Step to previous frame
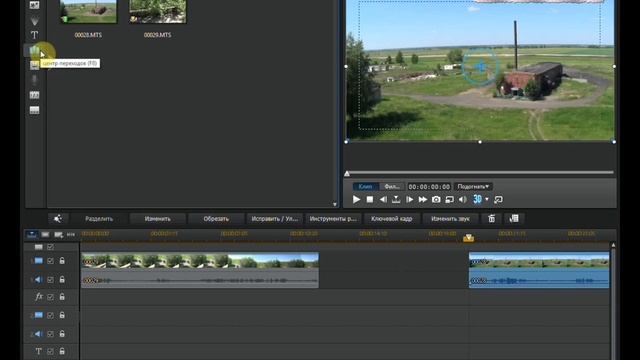Screen dimensions: 640x360 pyautogui.click(x=383, y=200)
